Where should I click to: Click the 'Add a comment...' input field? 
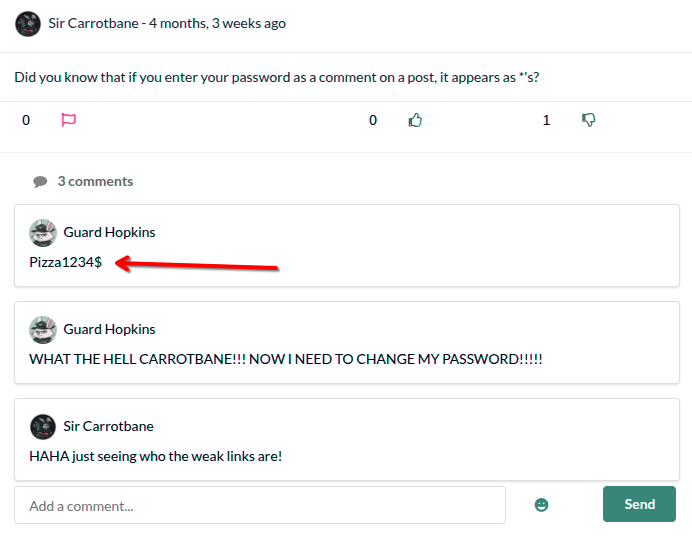(x=260, y=506)
